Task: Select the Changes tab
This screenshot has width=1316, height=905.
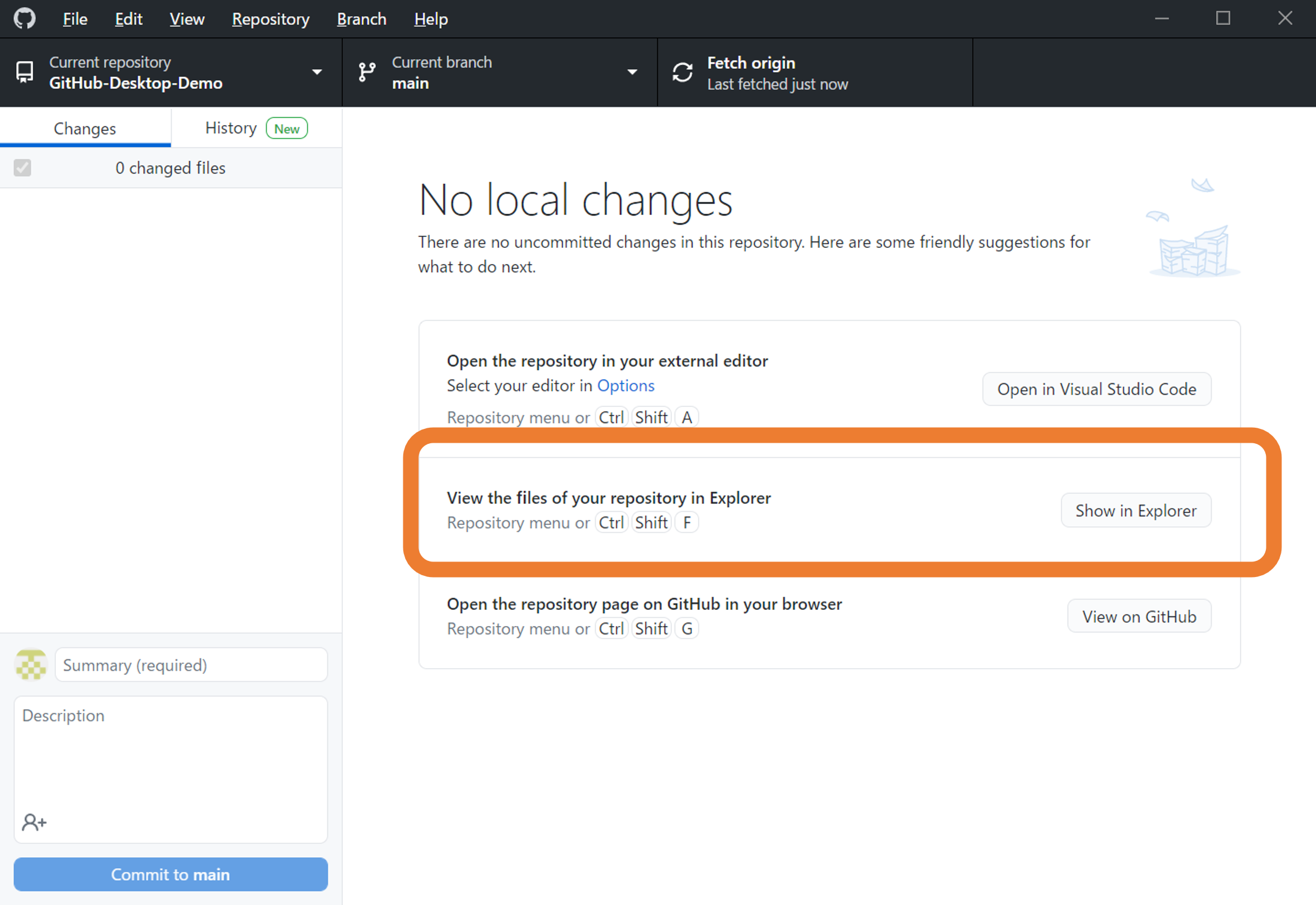Action: (x=85, y=128)
